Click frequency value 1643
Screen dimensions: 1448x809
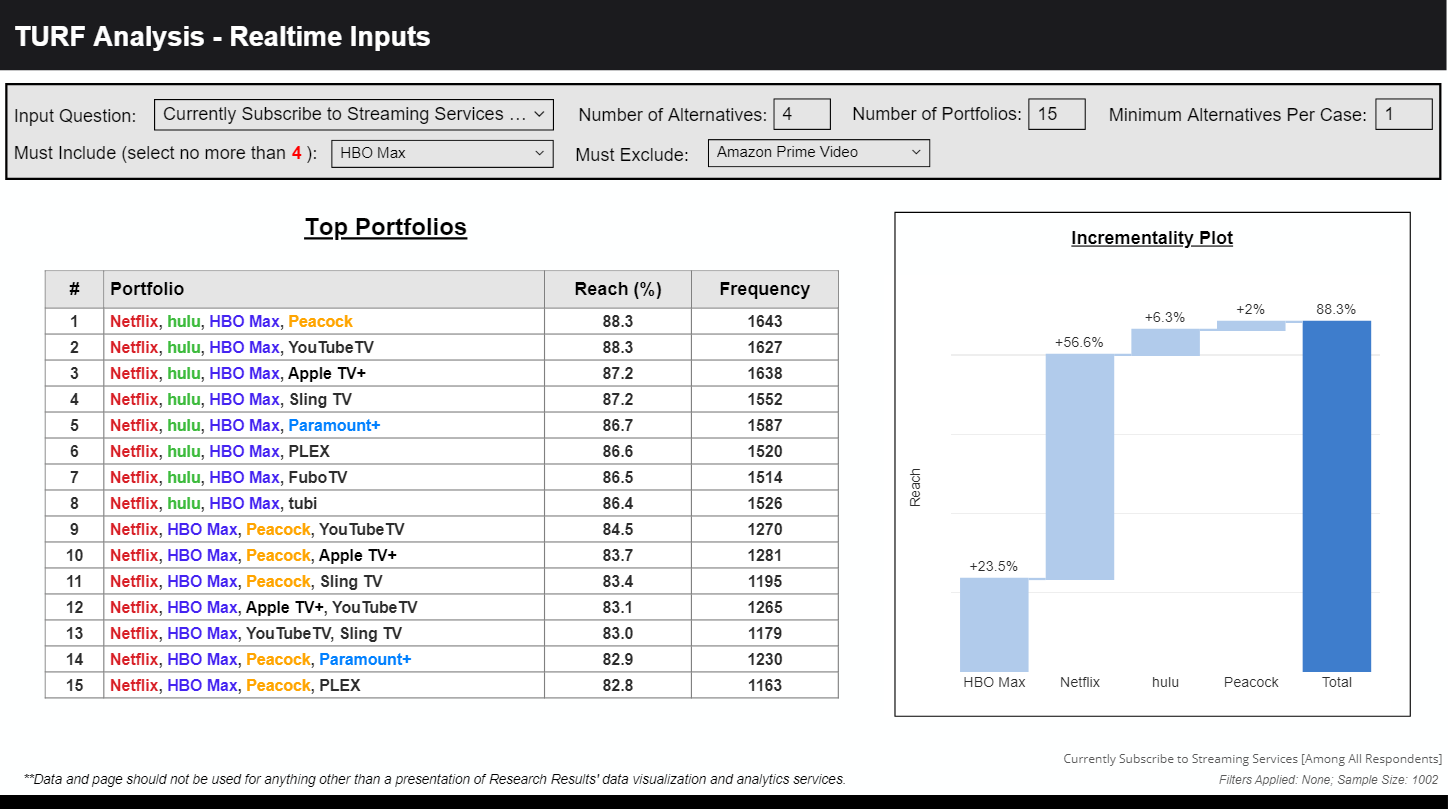[765, 321]
